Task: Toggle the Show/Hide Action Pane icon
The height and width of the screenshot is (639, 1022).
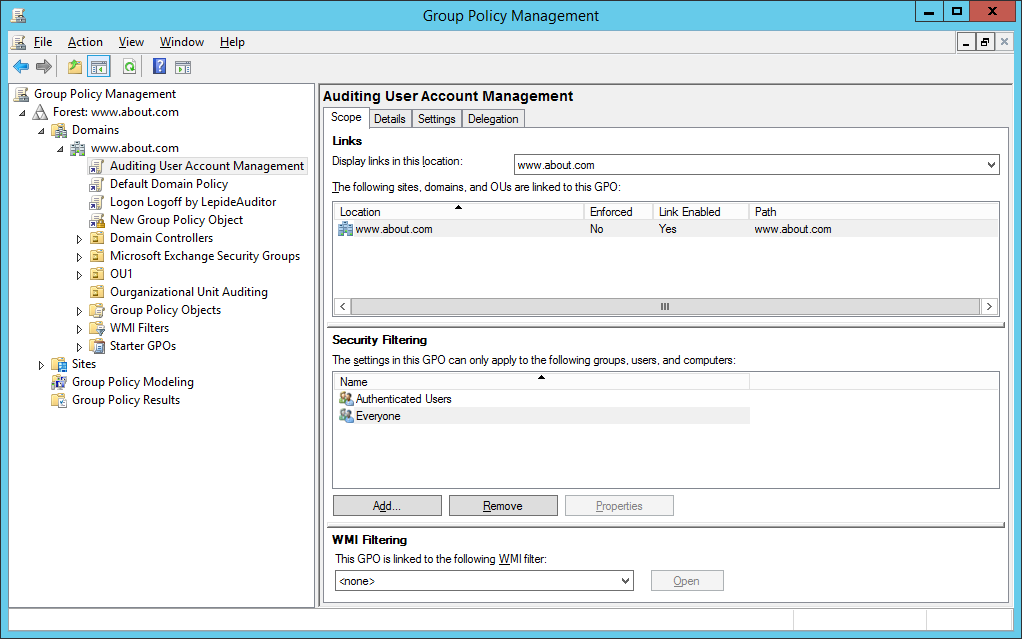Action: tap(183, 67)
